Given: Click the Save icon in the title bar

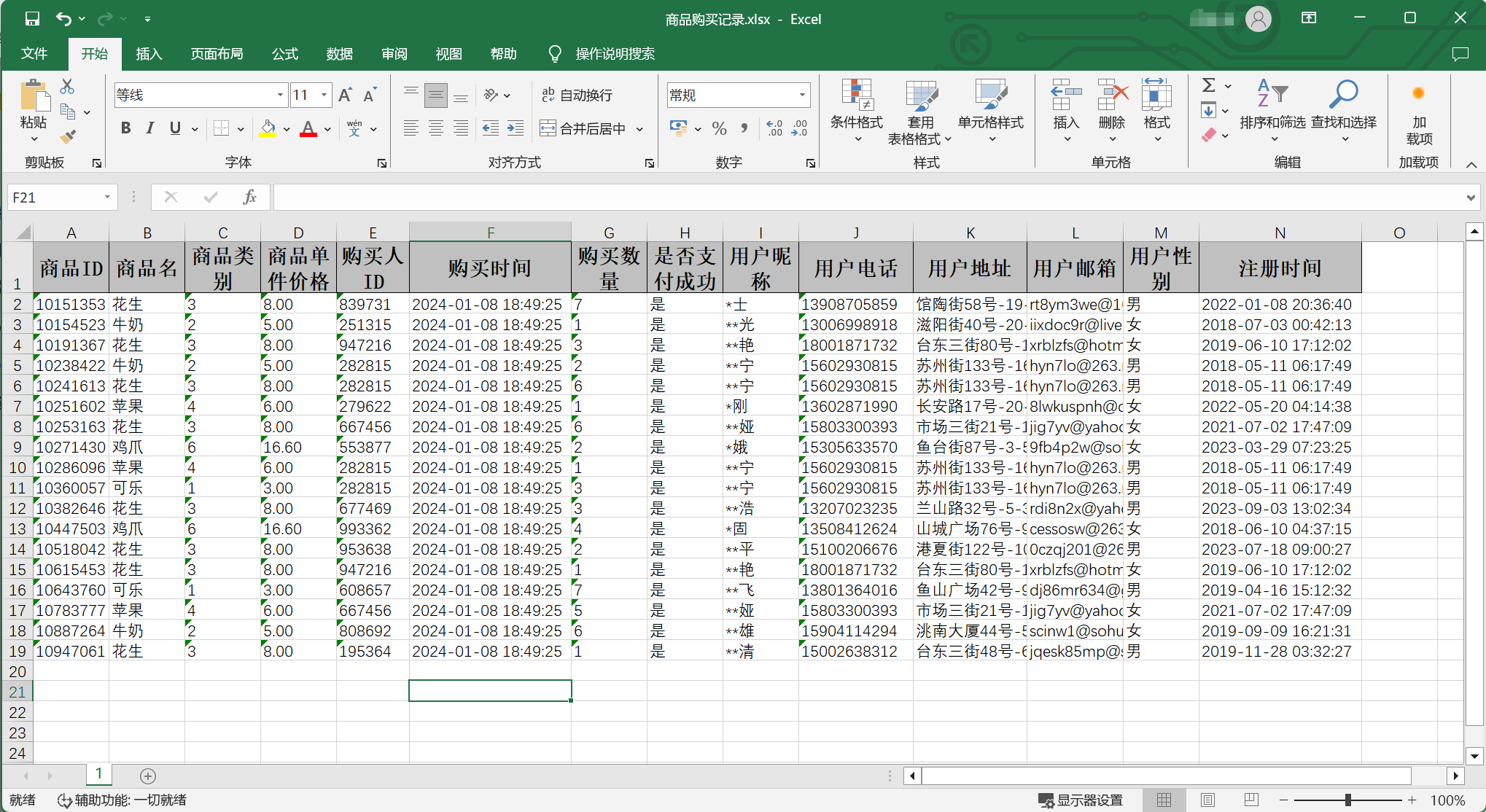Looking at the screenshot, I should pos(32,19).
